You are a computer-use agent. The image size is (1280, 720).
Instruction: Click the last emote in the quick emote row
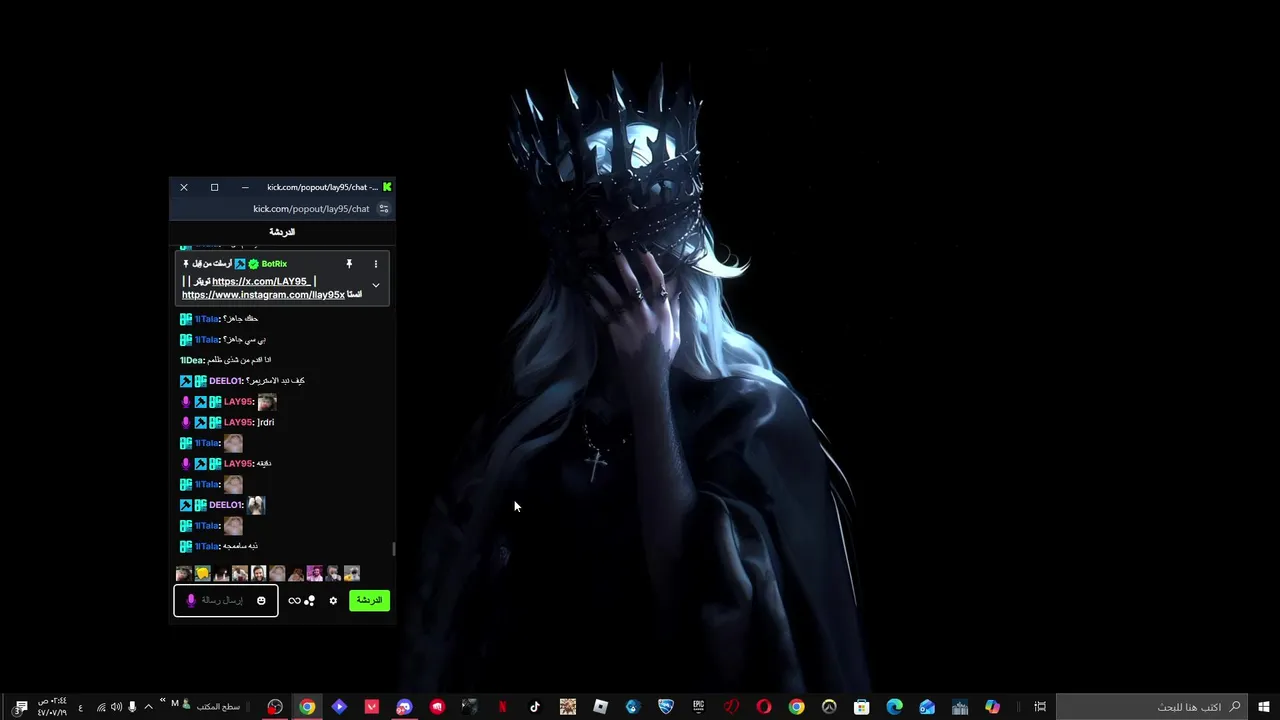pos(352,573)
